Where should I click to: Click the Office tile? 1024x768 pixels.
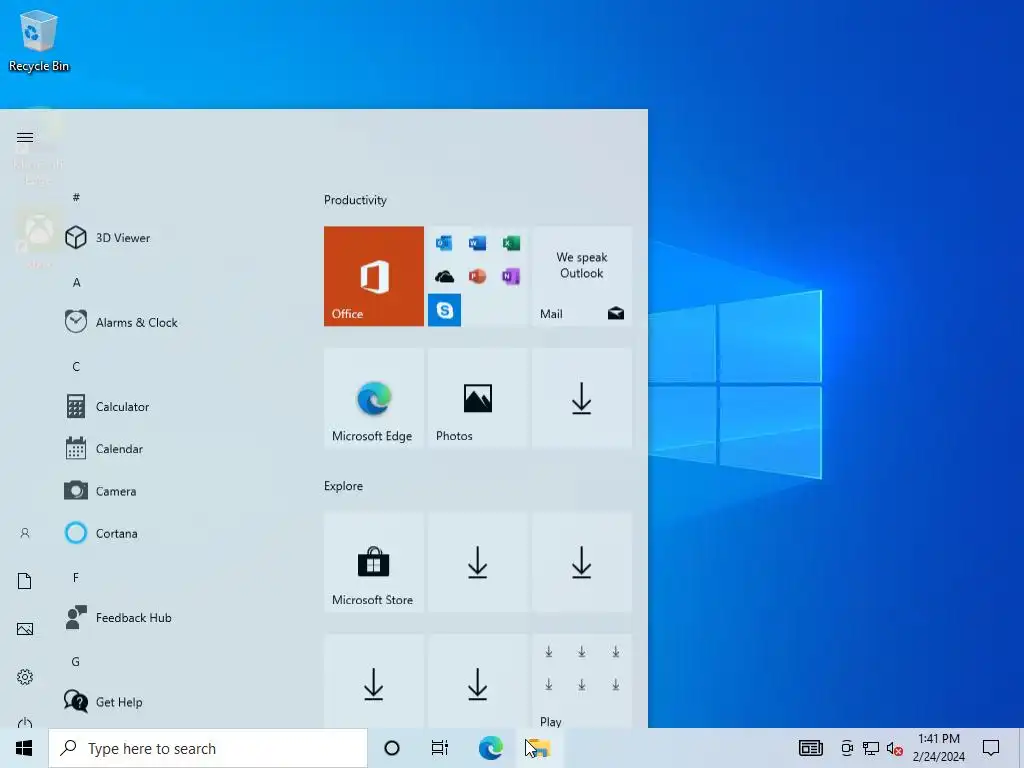[374, 276]
